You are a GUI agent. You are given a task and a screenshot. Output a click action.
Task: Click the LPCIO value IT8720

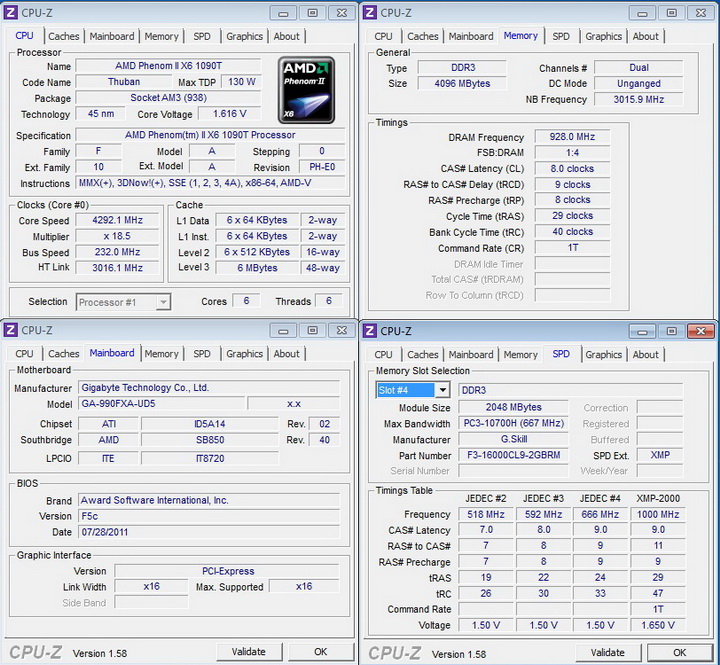210,458
